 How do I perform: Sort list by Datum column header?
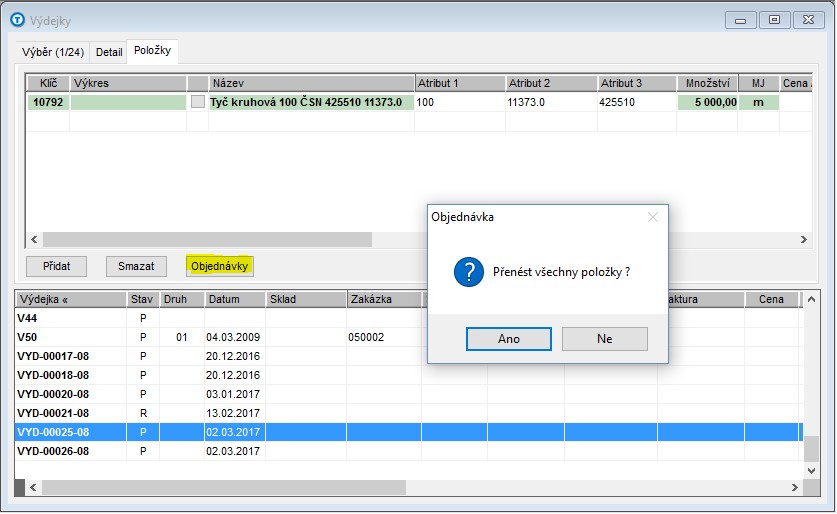point(233,299)
